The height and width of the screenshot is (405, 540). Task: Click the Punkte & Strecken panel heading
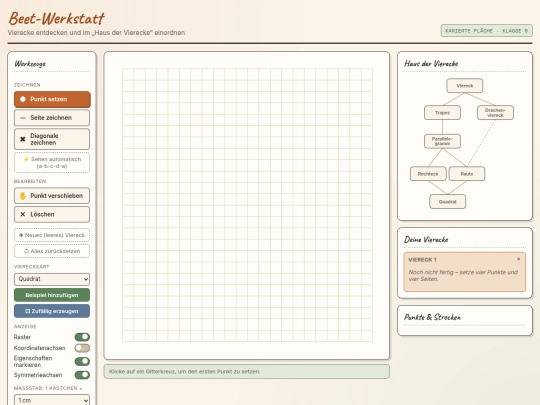pyautogui.click(x=432, y=317)
